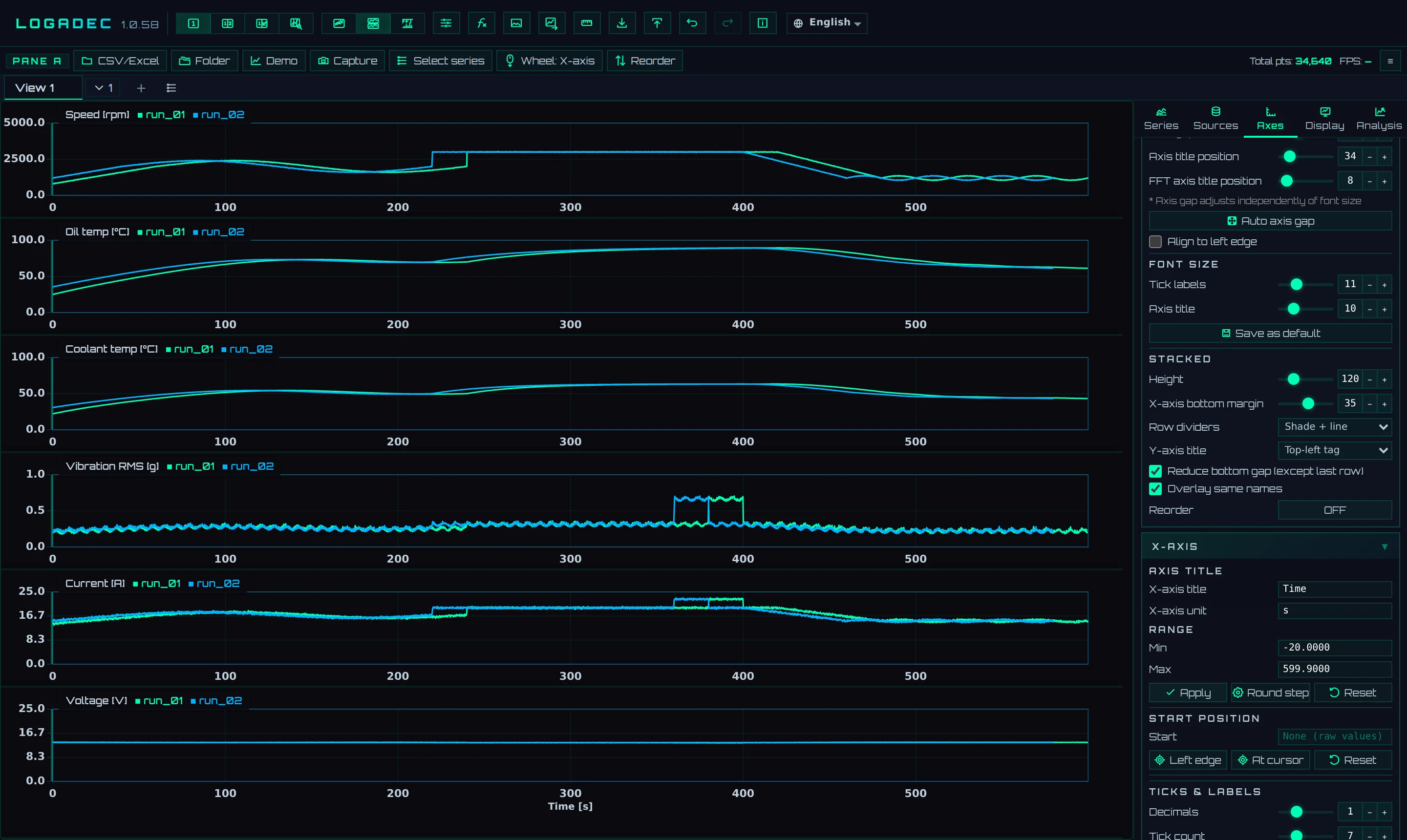Screen dimensions: 1407x840
Task: Switch to FFT view mode
Action: pos(407,23)
